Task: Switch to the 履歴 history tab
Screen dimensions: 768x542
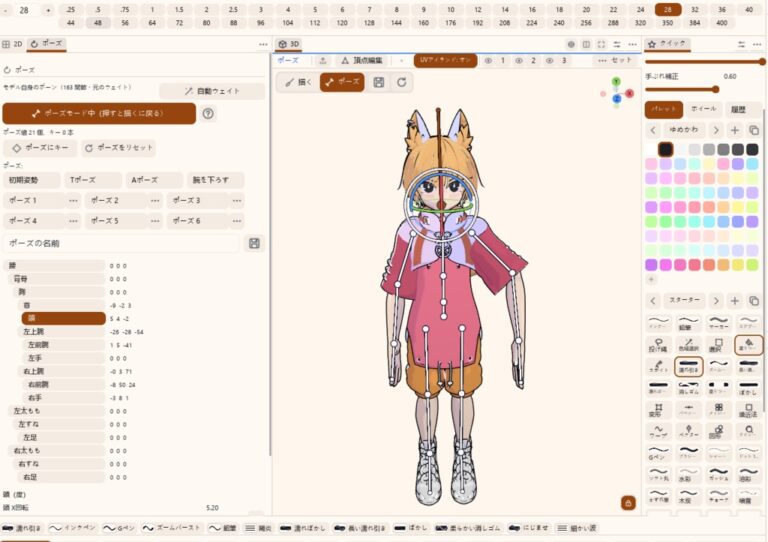Action: [738, 110]
